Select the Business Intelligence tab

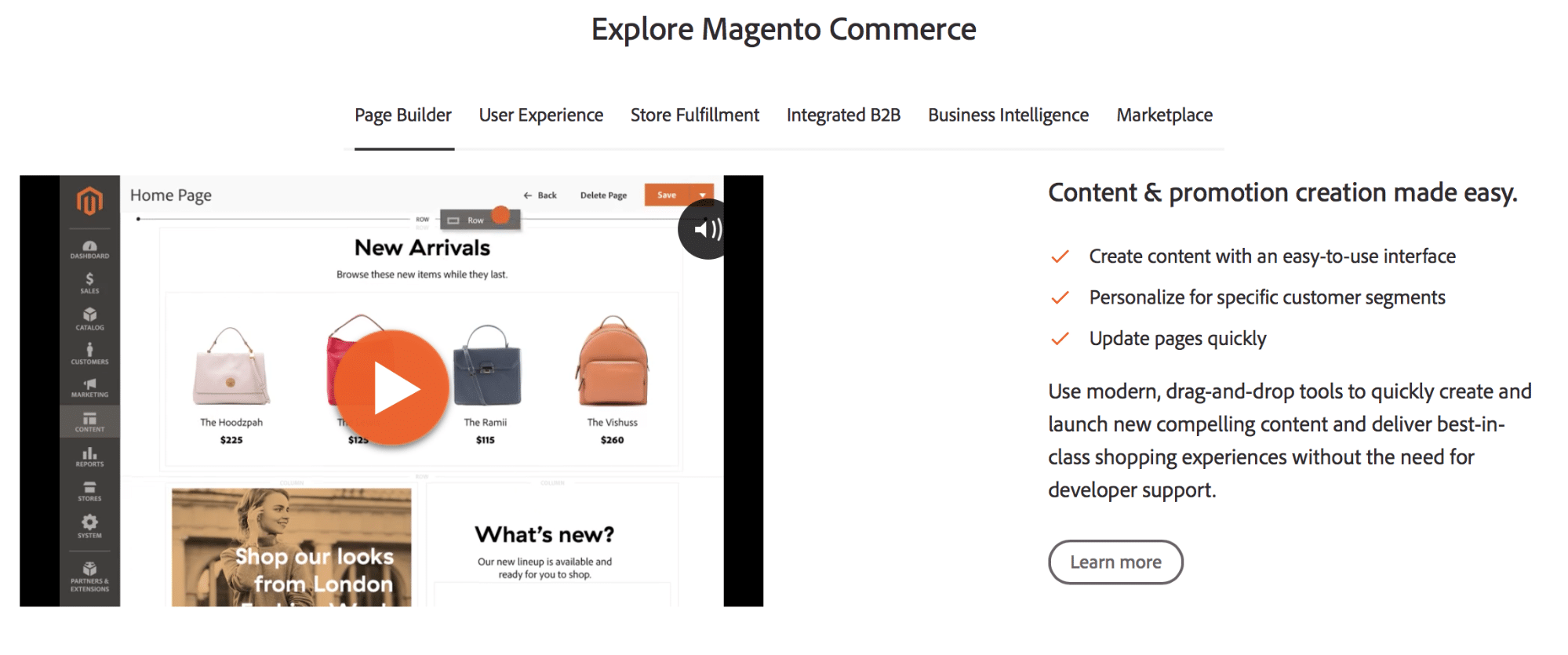coord(1008,115)
